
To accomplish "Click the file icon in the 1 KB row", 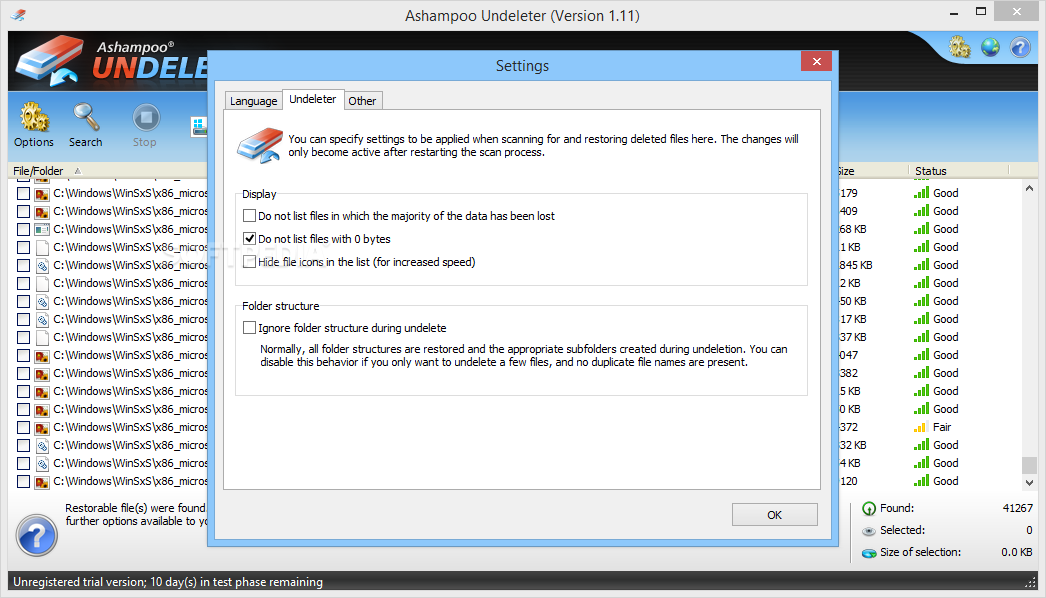I will [x=42, y=248].
